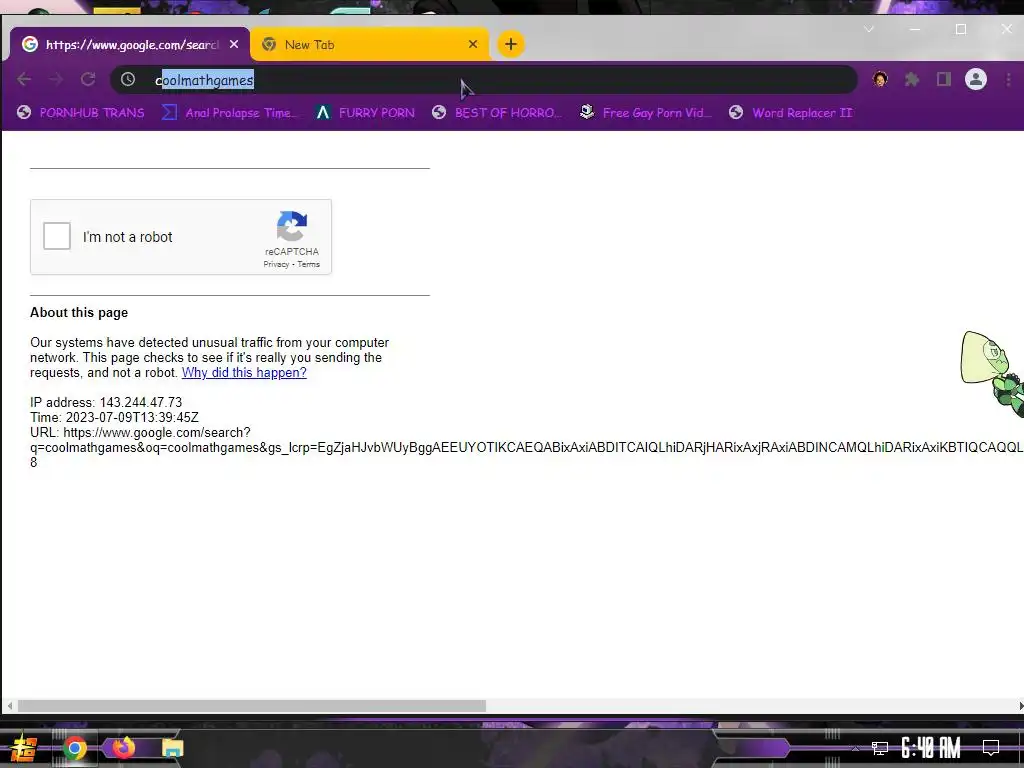Open the reCAPTCHA Privacy link
This screenshot has width=1024, height=768.
point(276,264)
